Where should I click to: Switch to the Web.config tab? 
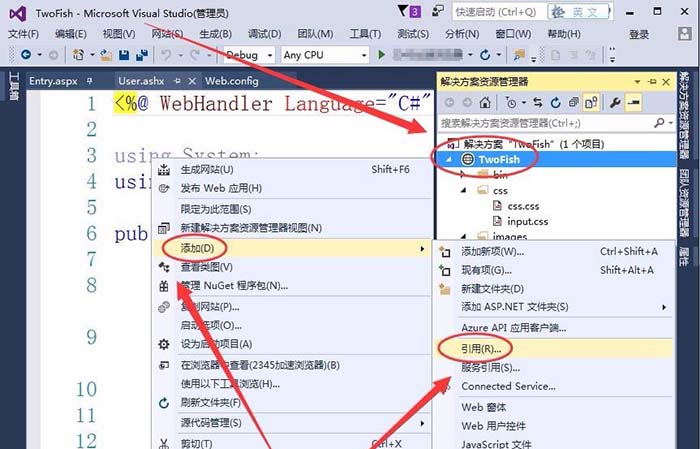pos(232,81)
